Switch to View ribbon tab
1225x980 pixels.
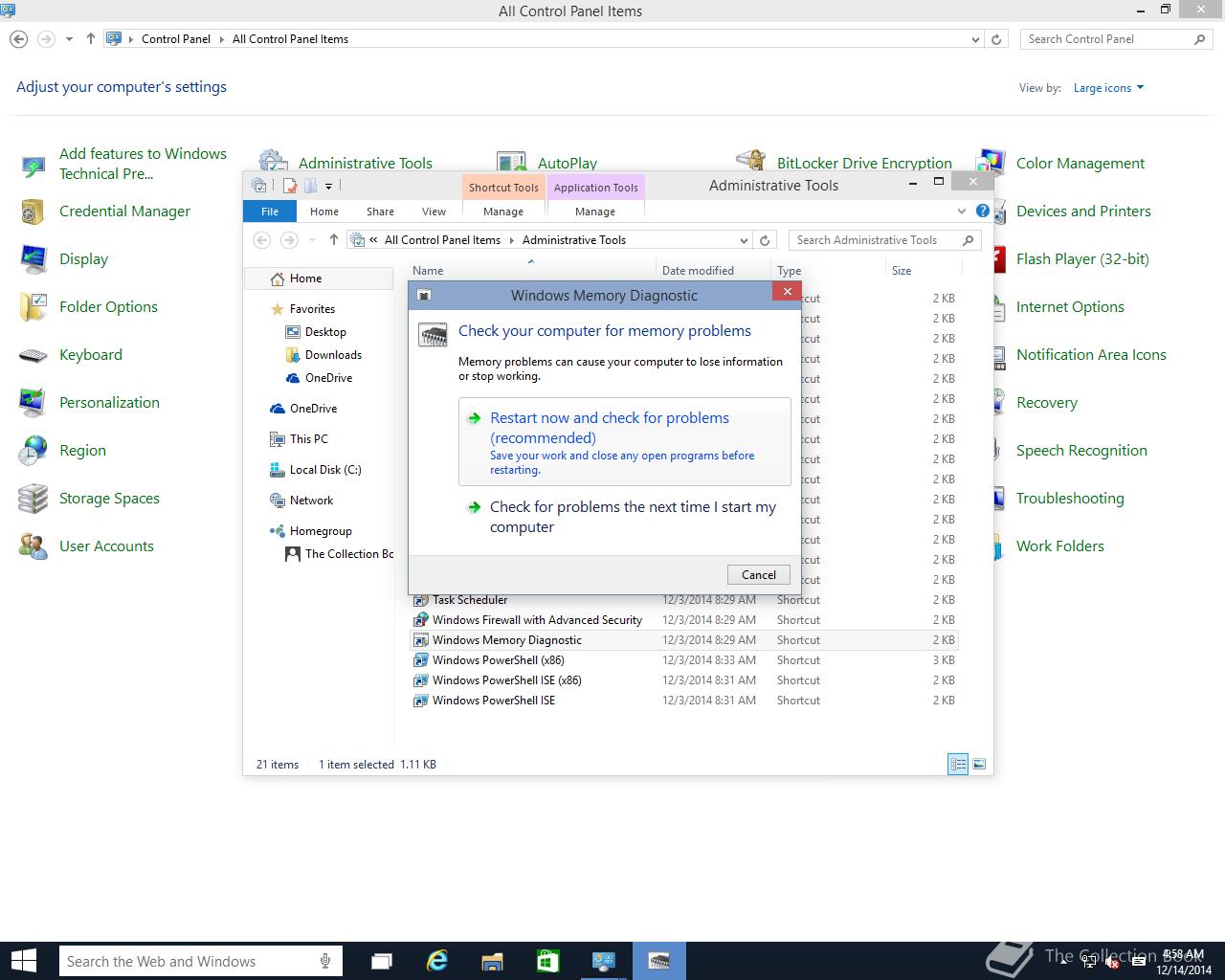tap(434, 212)
